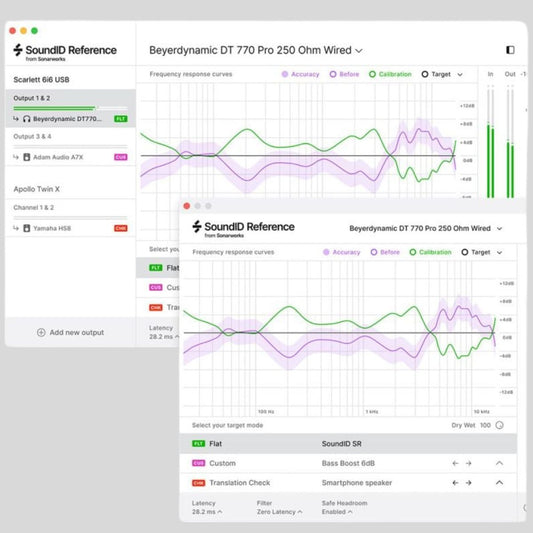Screen dimensions: 533x533
Task: Click routing arrow icon before Yamaha HS8
Action: point(16,228)
